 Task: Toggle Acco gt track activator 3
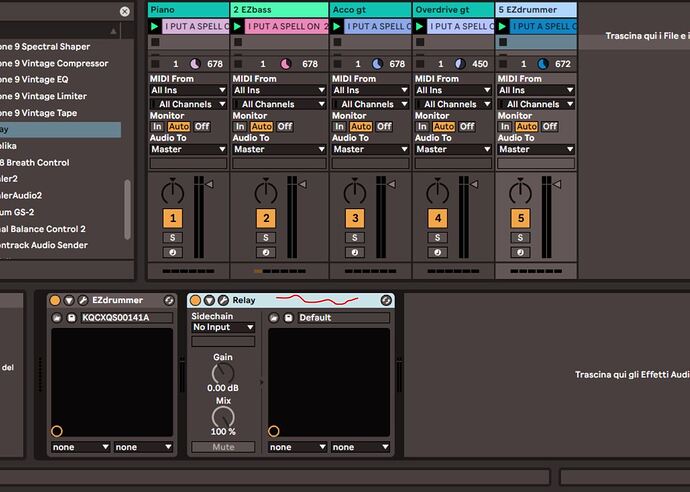point(355,218)
